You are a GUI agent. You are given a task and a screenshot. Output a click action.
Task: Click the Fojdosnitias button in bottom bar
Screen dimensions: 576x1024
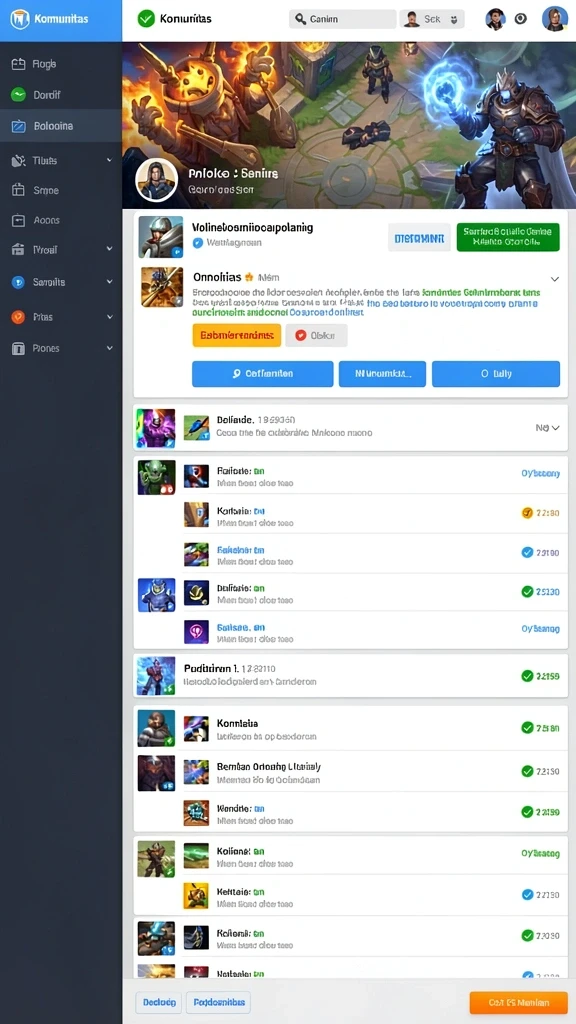point(219,1002)
